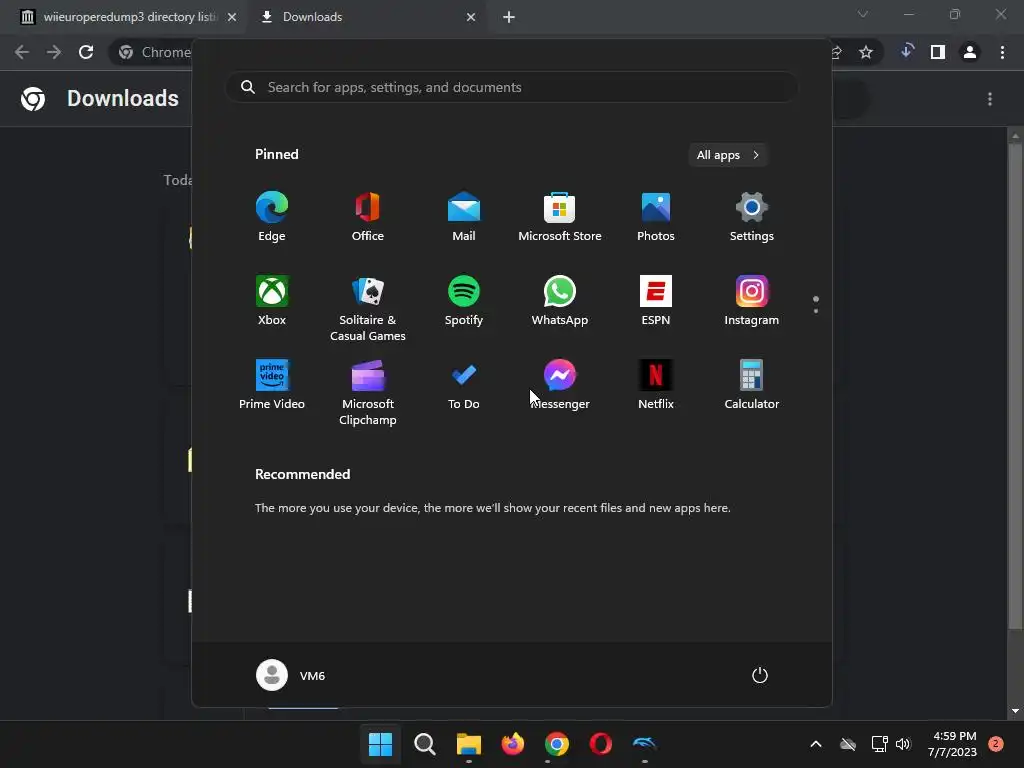The height and width of the screenshot is (768, 1024).
Task: Open the Calculator app
Action: coord(752,384)
